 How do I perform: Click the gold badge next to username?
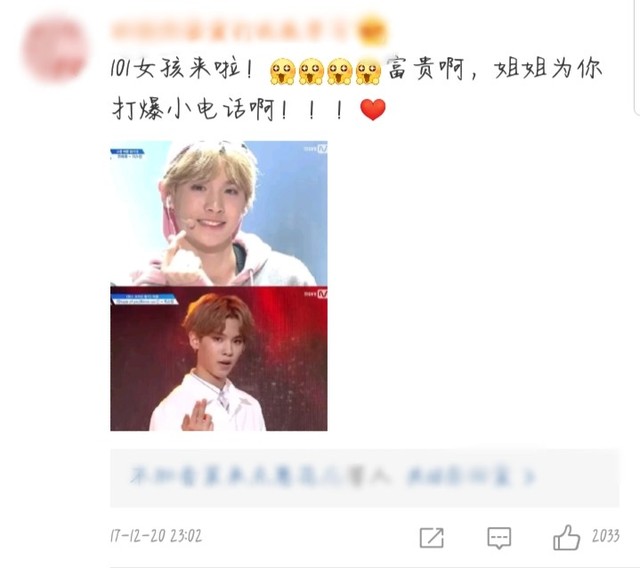click(x=372, y=31)
